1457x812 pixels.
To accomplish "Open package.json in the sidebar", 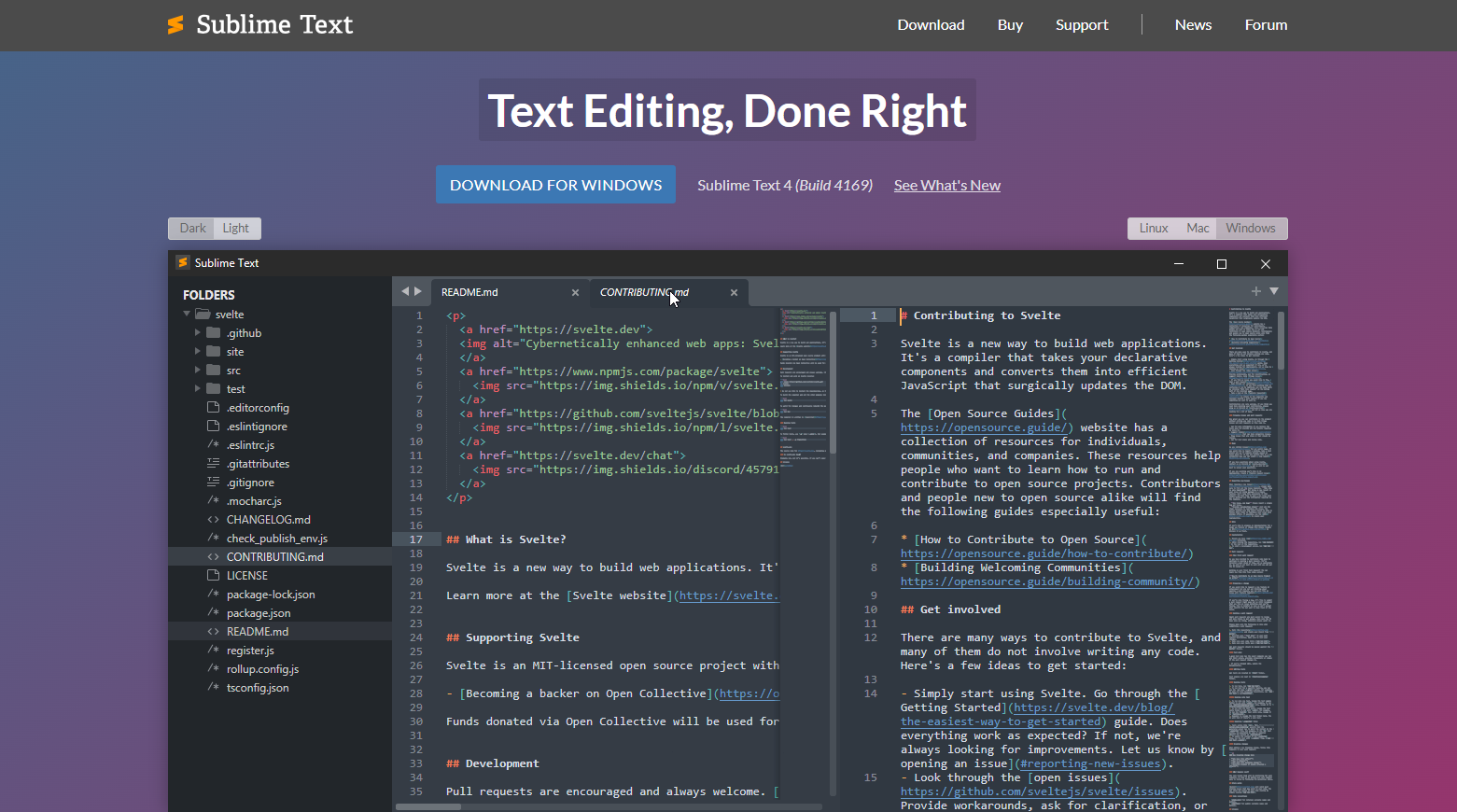I will point(259,613).
